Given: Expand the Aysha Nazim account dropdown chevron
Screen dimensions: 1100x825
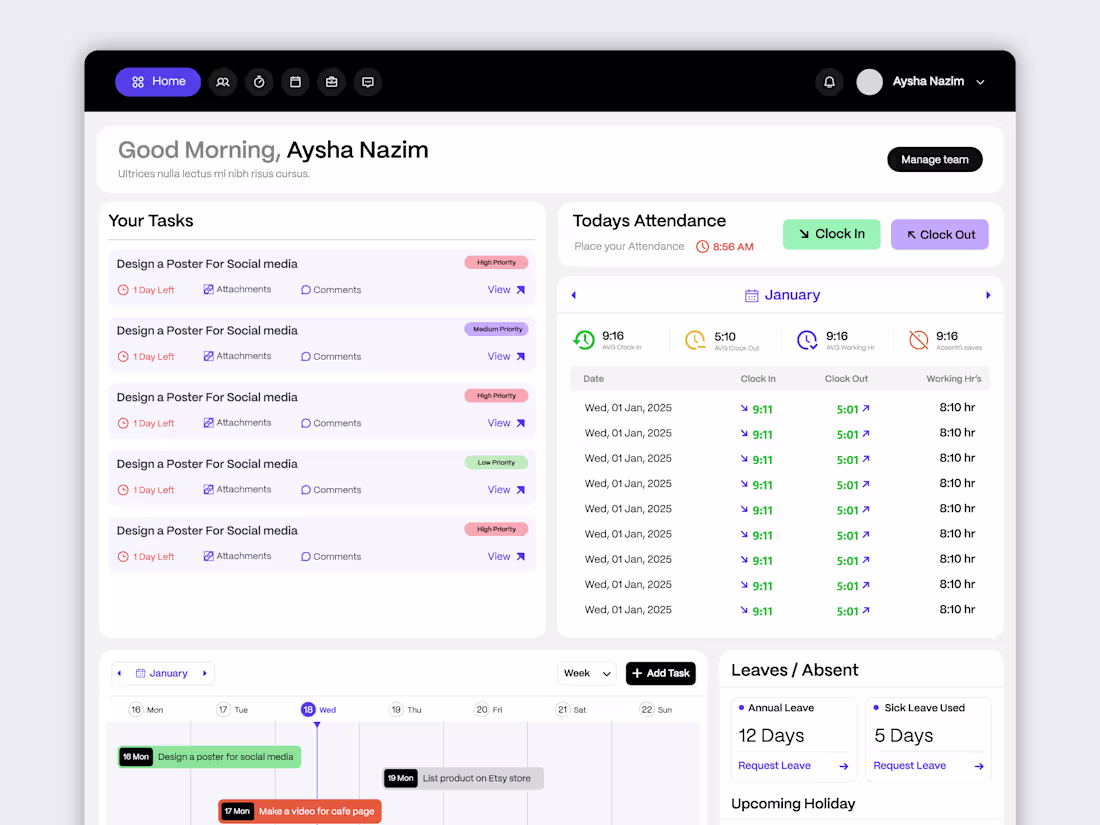Looking at the screenshot, I should 981,82.
